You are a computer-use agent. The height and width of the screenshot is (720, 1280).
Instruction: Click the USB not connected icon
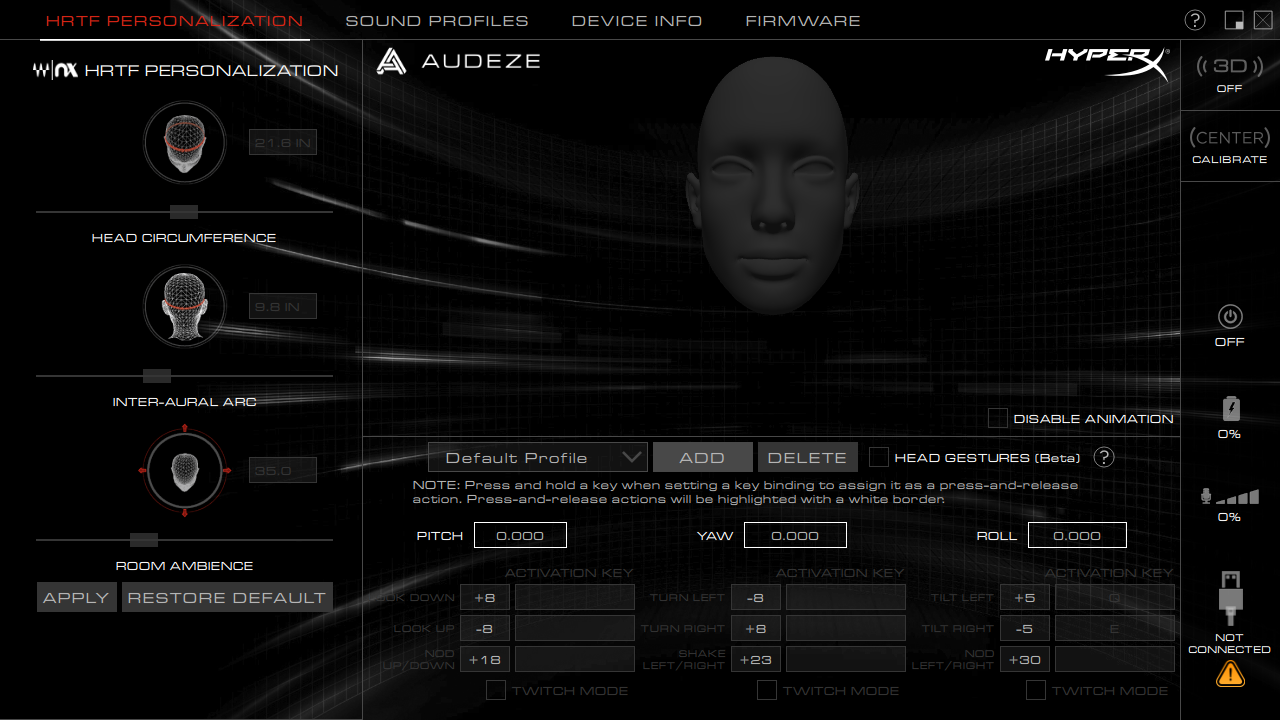click(1230, 598)
